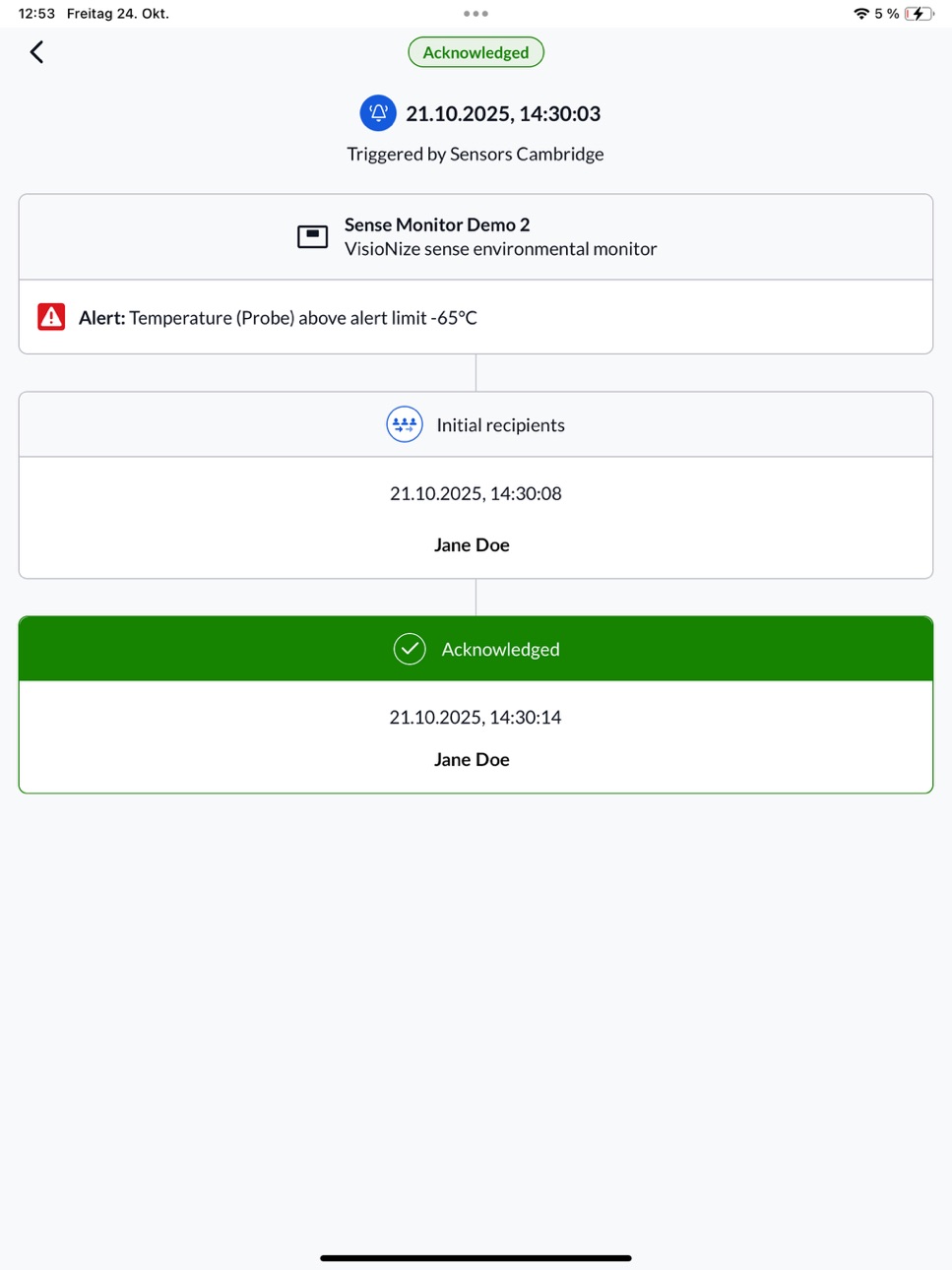Click the red alert warning triangle
Viewport: 952px width, 1270px height.
click(51, 317)
